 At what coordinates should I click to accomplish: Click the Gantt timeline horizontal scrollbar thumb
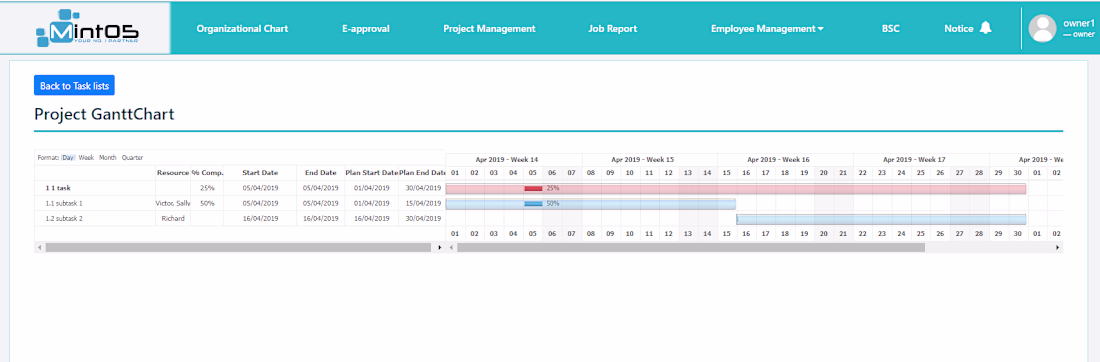tap(691, 248)
